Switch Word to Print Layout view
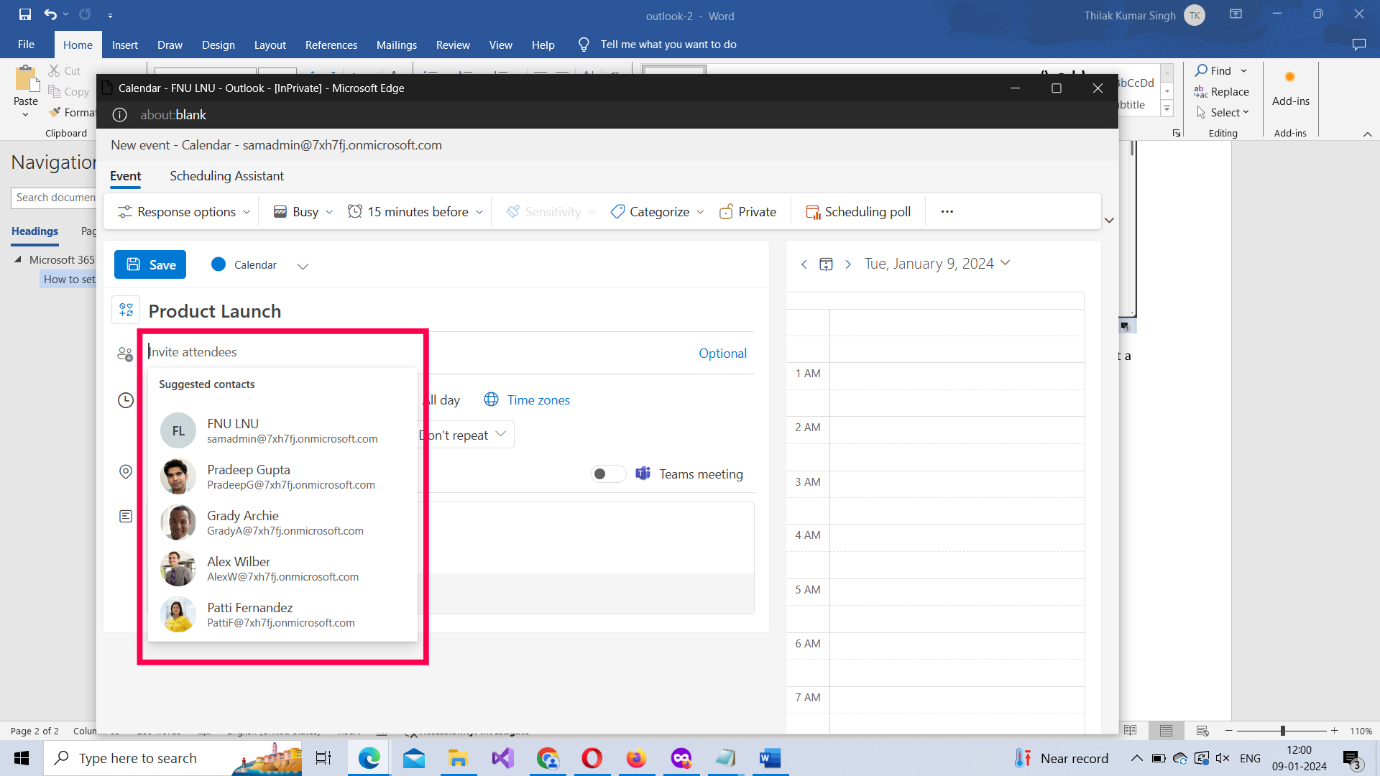 pyautogui.click(x=1166, y=731)
